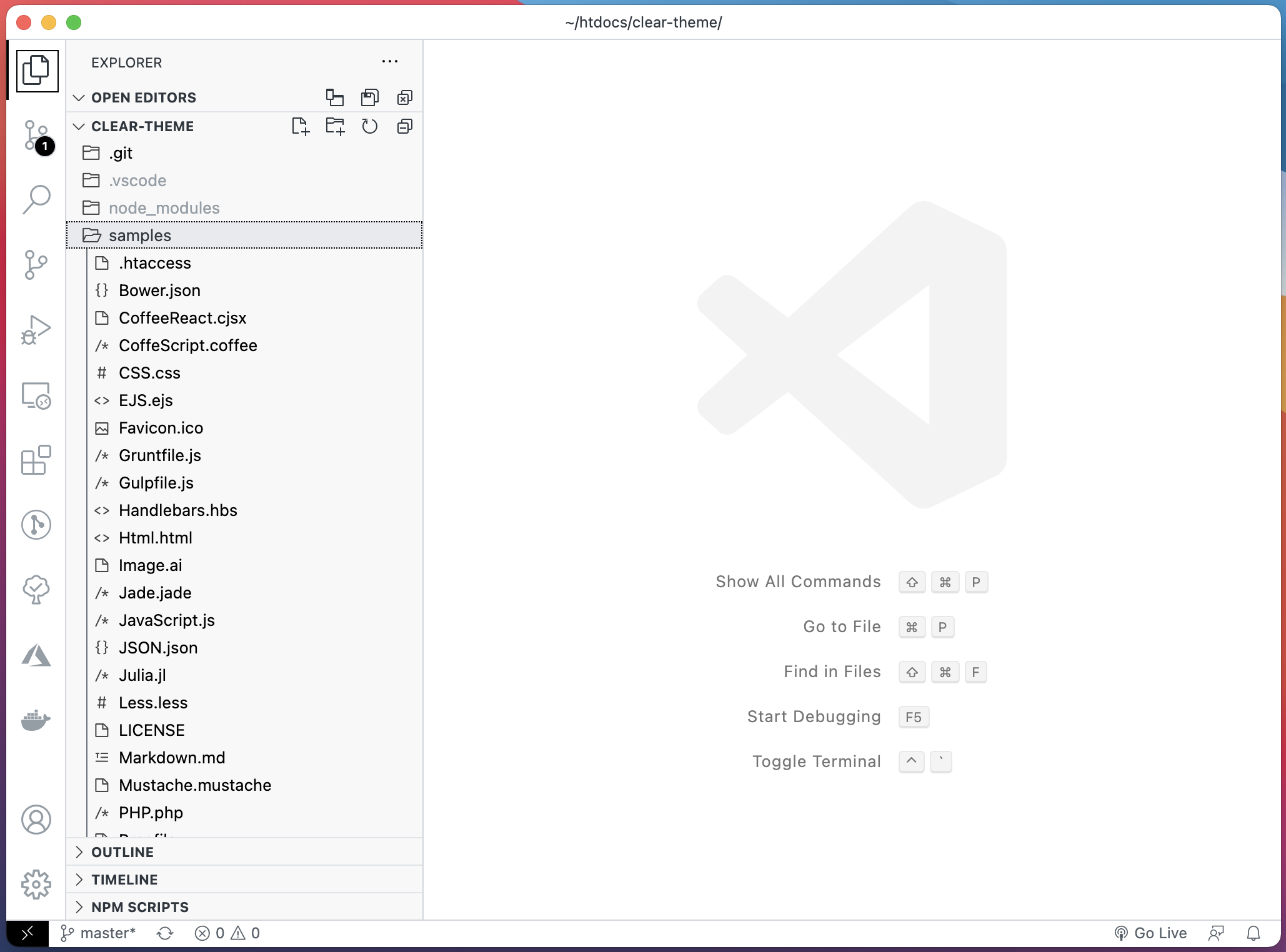Collapse all folders in explorer
The width and height of the screenshot is (1286, 952).
pos(405,127)
